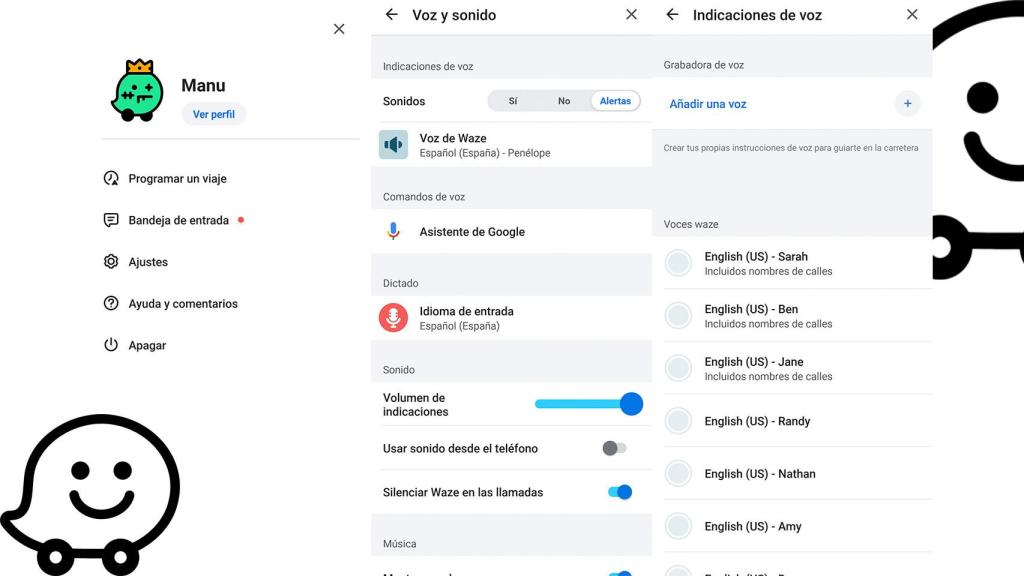Click the Ayuda y comentarios question icon
1024x576 pixels.
click(x=111, y=304)
